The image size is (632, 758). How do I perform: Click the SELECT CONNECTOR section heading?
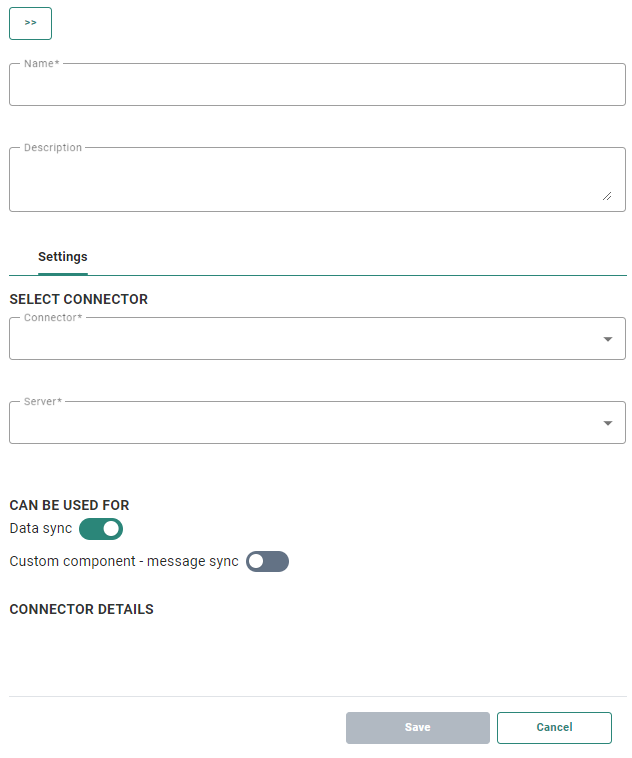[x=78, y=299]
